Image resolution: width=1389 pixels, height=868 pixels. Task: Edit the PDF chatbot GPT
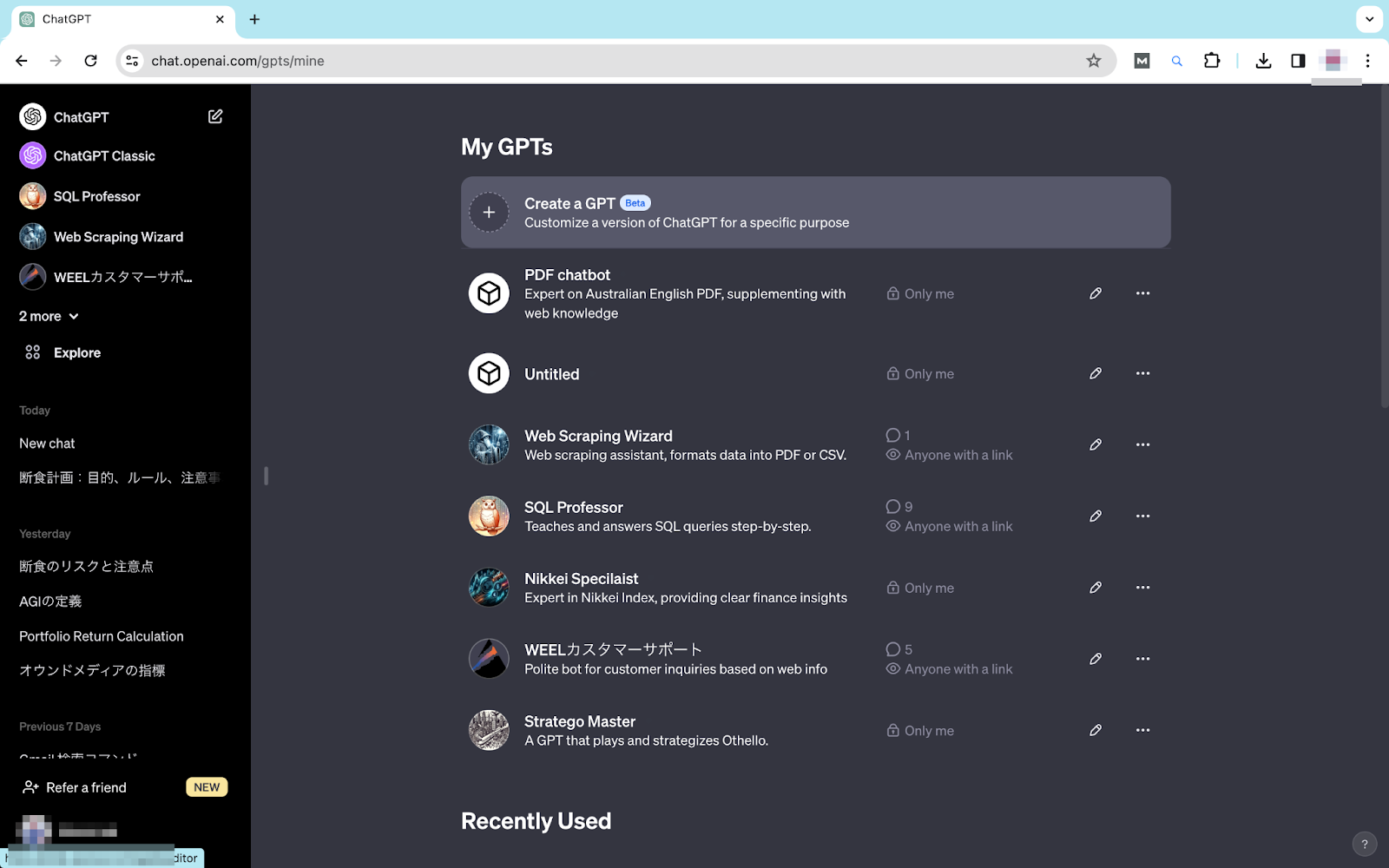[1096, 293]
